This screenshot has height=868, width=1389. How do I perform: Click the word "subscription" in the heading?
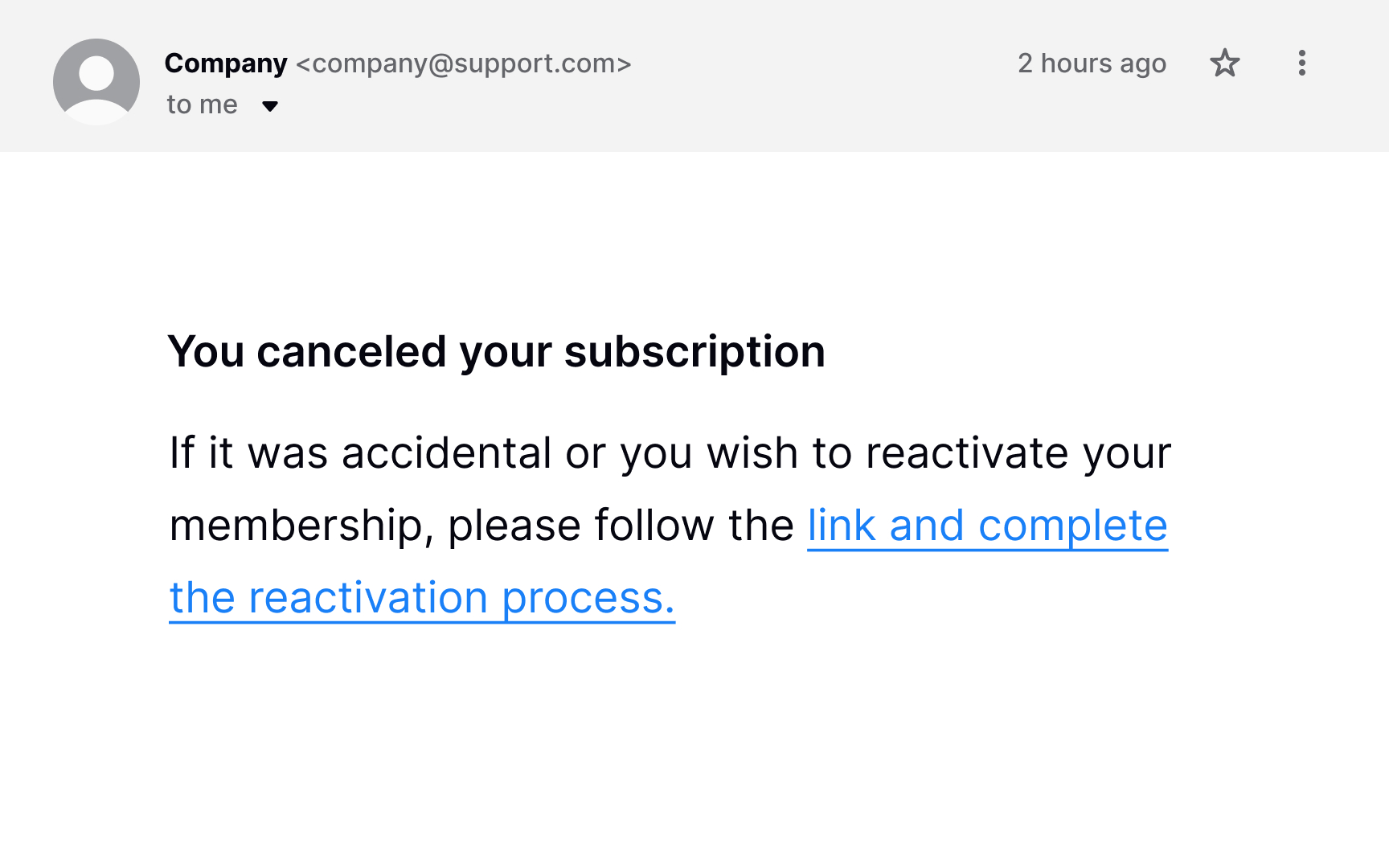click(694, 352)
